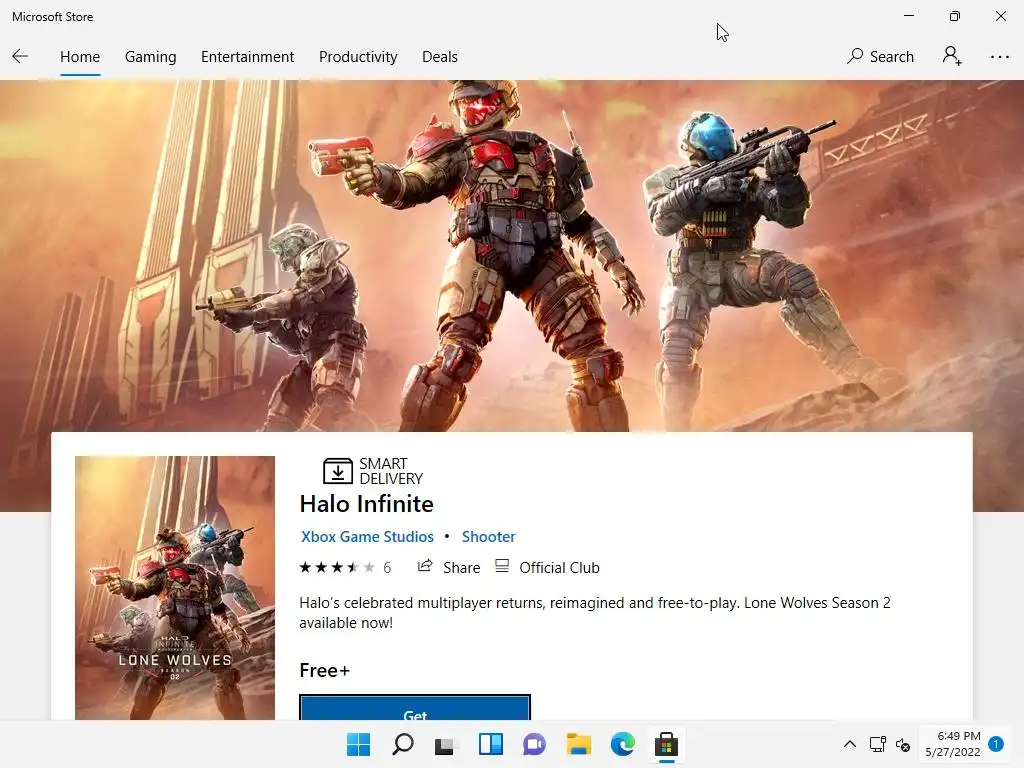Click the Halo description text about Lone Wolves

click(x=594, y=613)
